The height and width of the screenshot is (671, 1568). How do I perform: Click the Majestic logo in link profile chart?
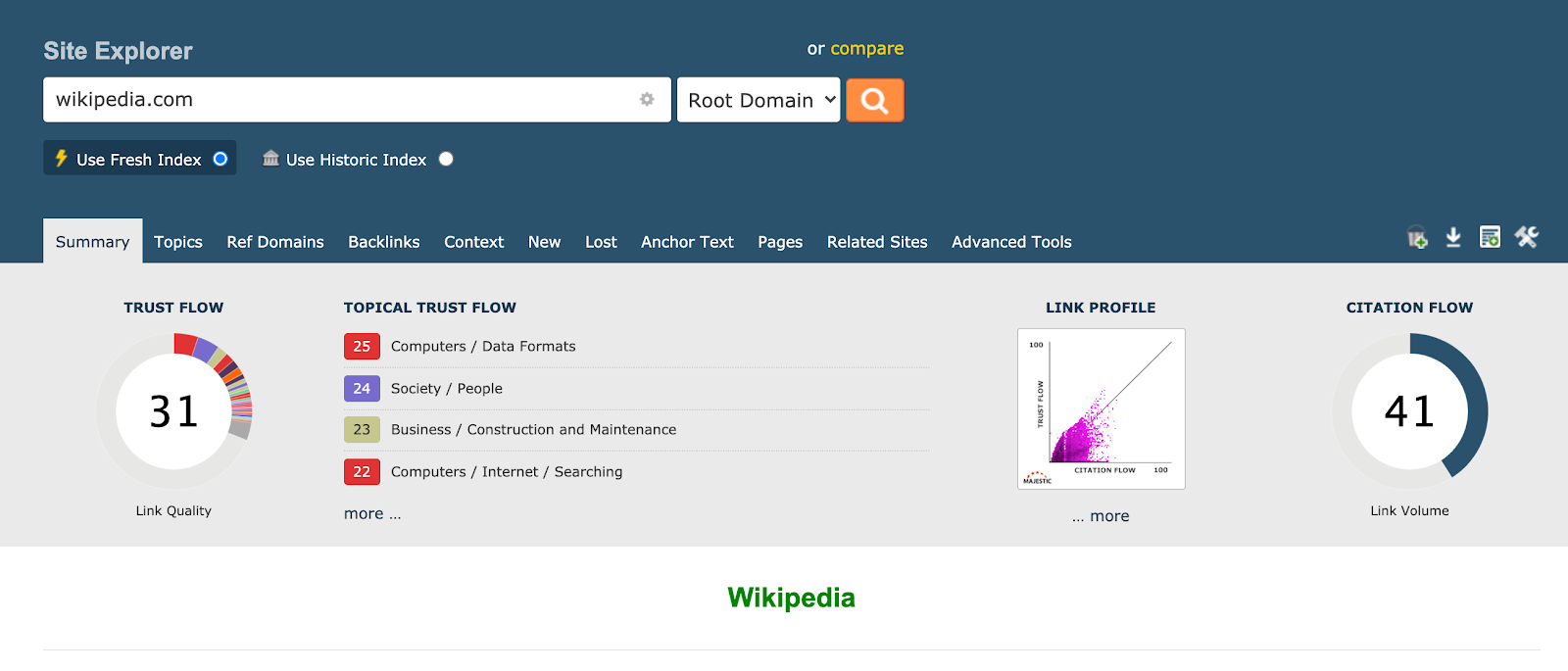[x=1037, y=478]
